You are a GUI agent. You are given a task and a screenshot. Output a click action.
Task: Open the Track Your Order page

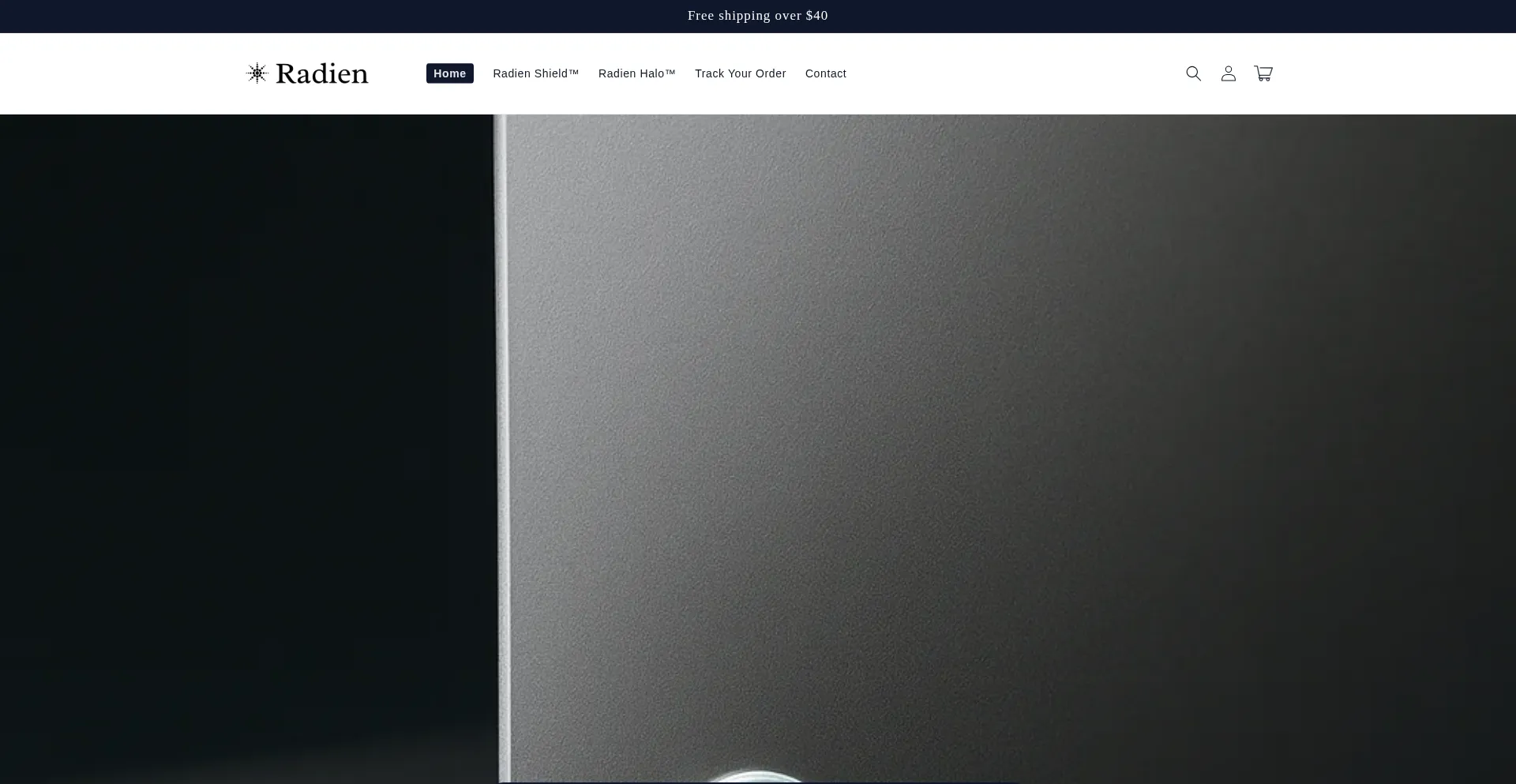(740, 73)
